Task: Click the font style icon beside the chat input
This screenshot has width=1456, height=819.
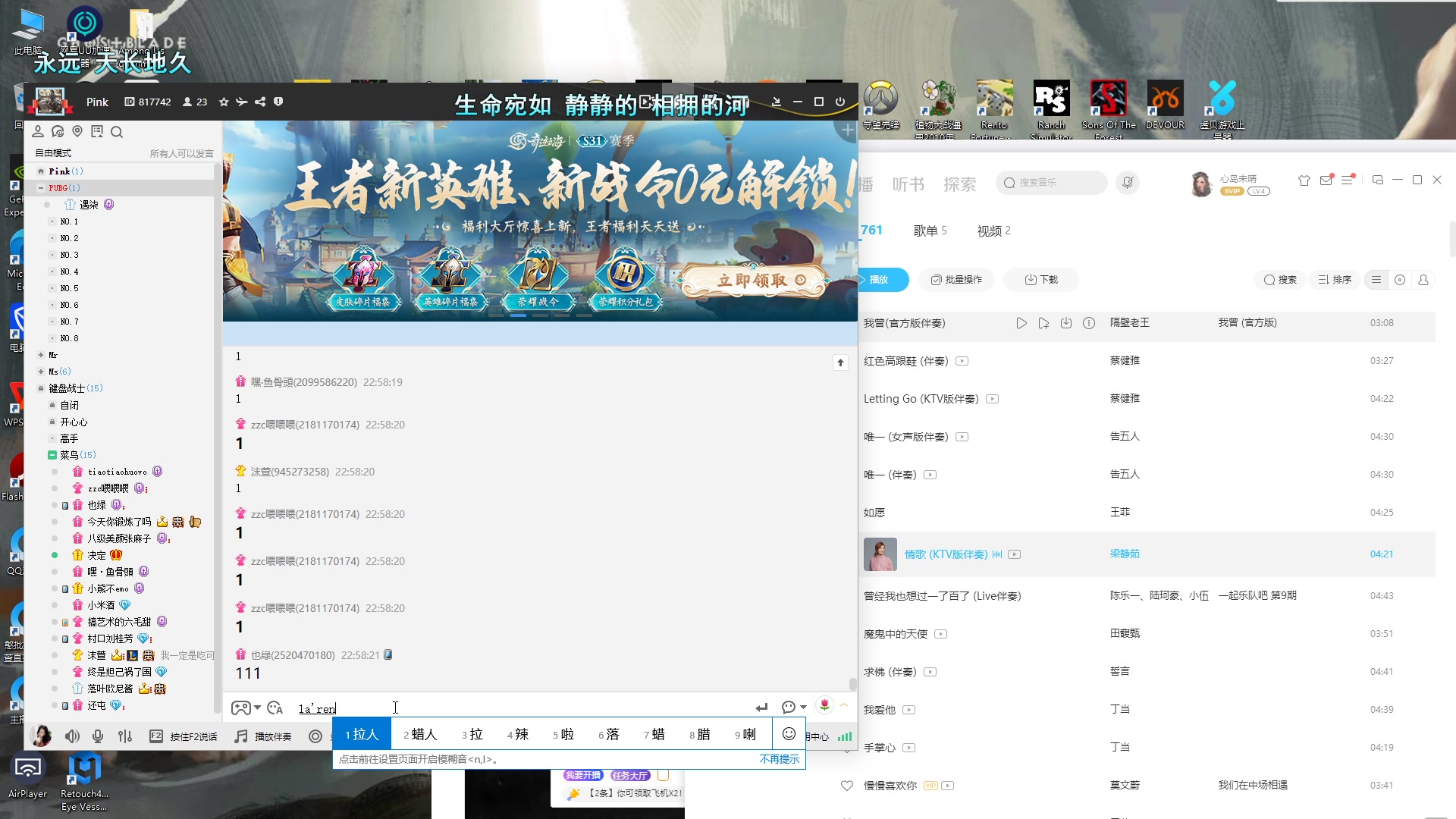Action: pos(275,708)
